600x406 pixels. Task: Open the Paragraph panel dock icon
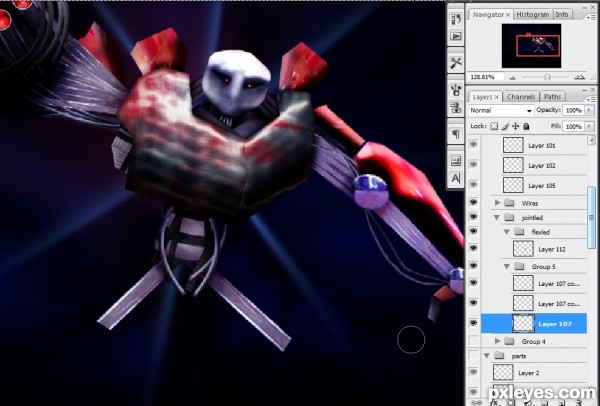point(456,134)
